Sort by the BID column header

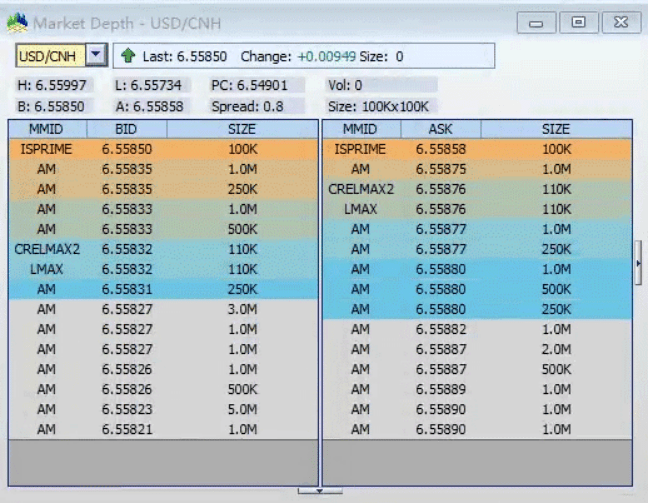126,129
